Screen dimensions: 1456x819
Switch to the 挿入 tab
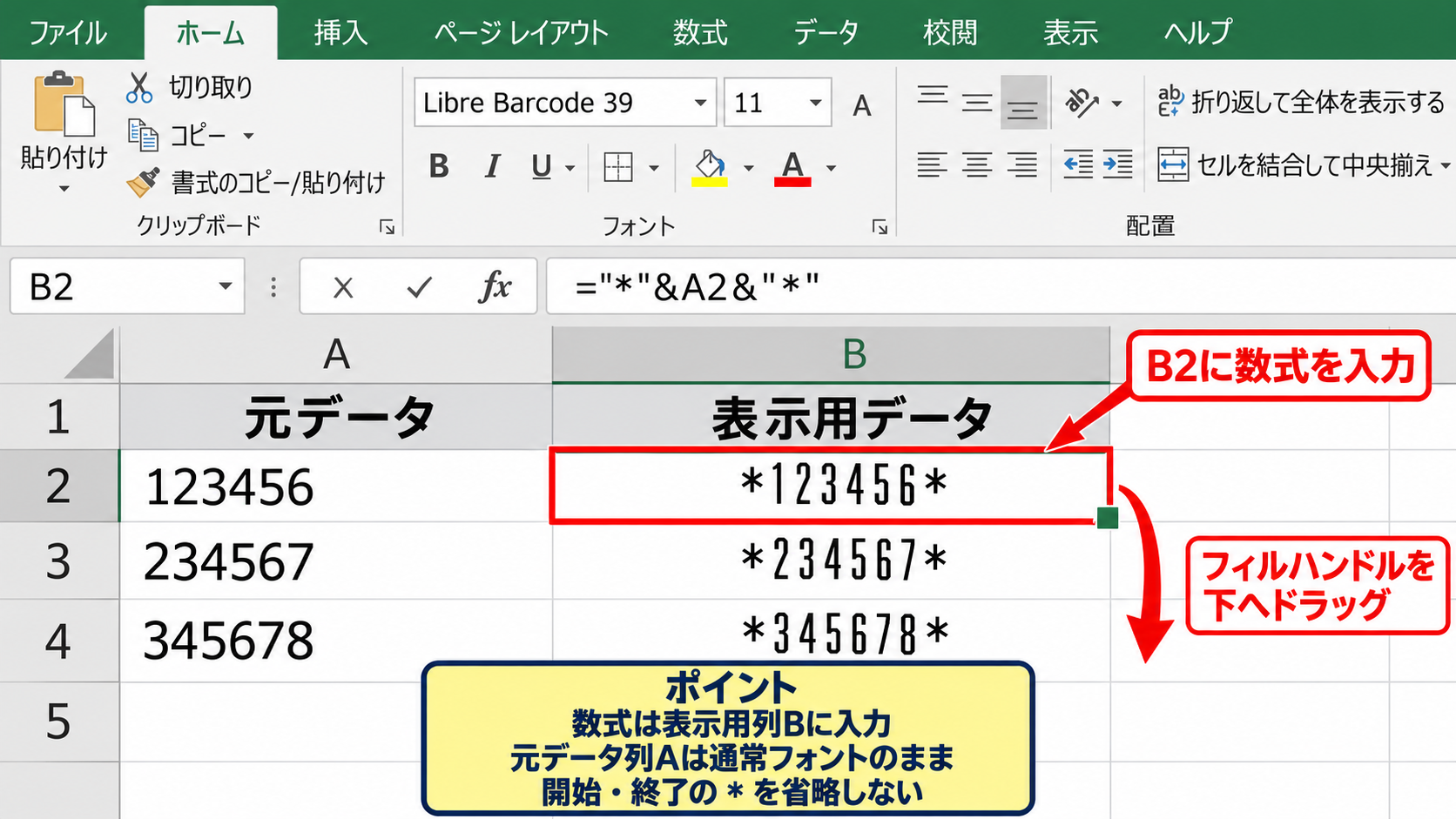coord(340,33)
